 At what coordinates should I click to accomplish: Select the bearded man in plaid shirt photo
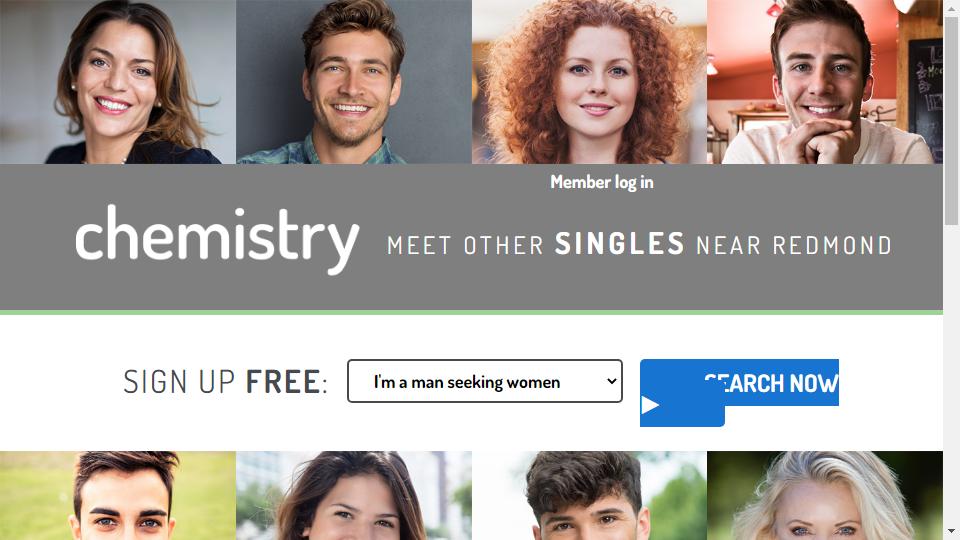pyautogui.click(x=354, y=81)
